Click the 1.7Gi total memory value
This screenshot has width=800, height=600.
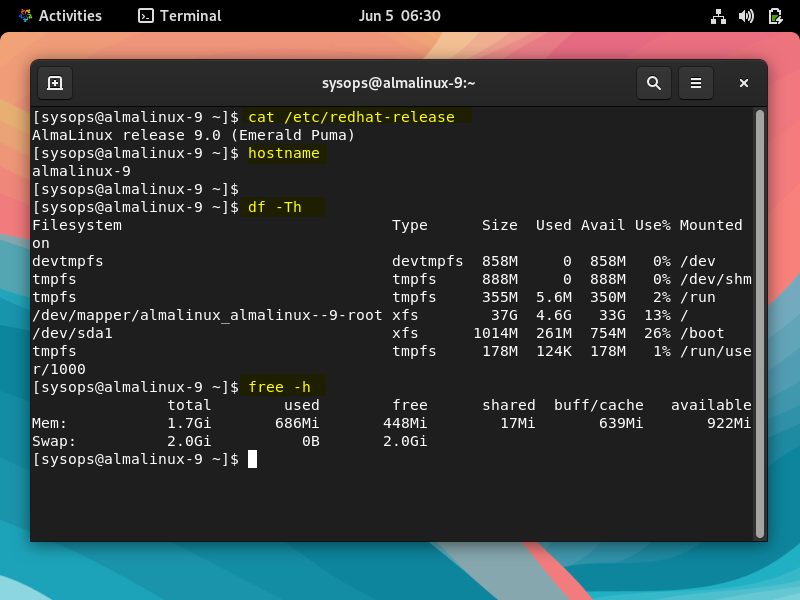[189, 423]
